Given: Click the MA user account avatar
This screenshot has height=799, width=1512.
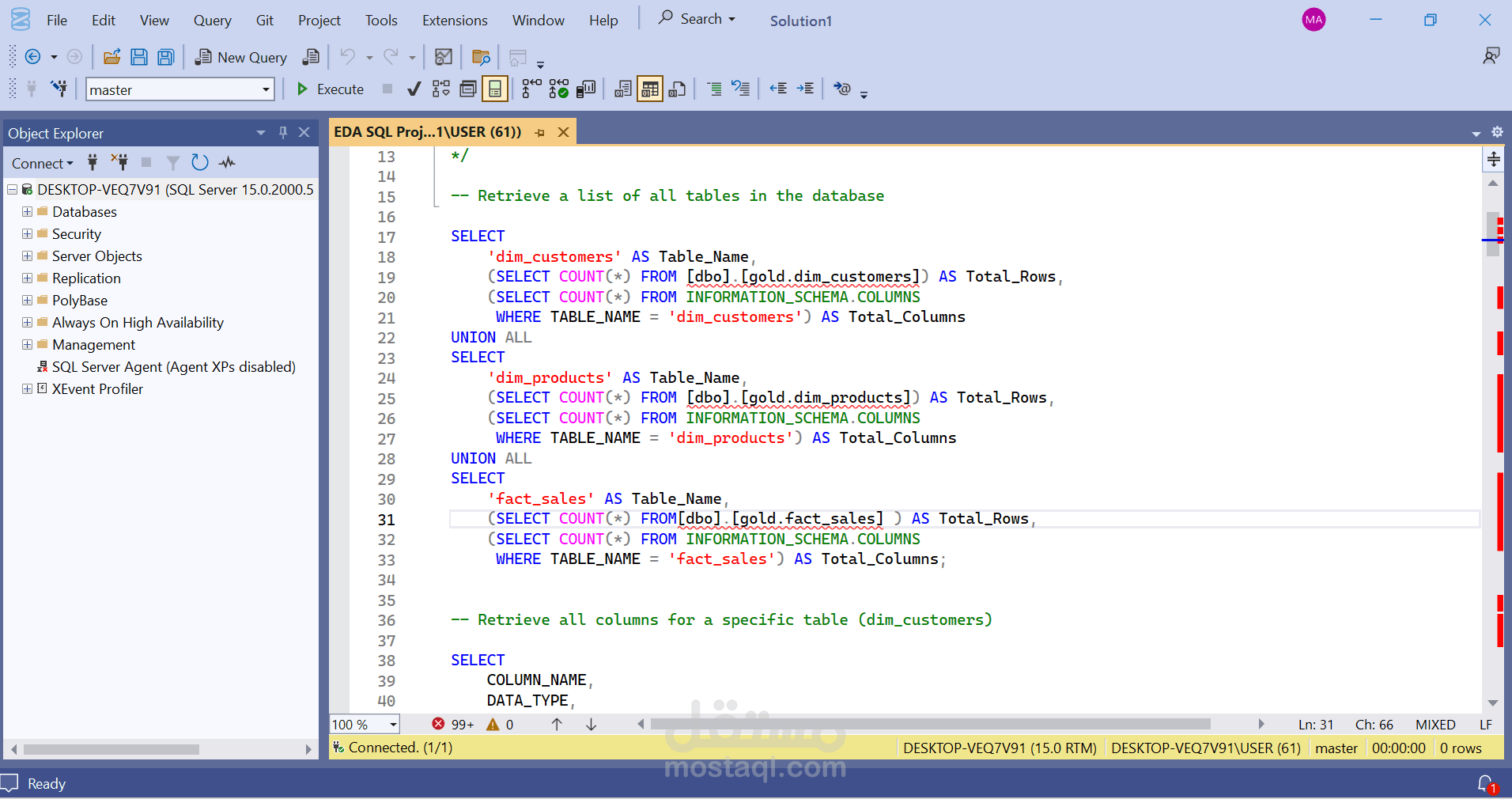Looking at the screenshot, I should click(x=1314, y=20).
